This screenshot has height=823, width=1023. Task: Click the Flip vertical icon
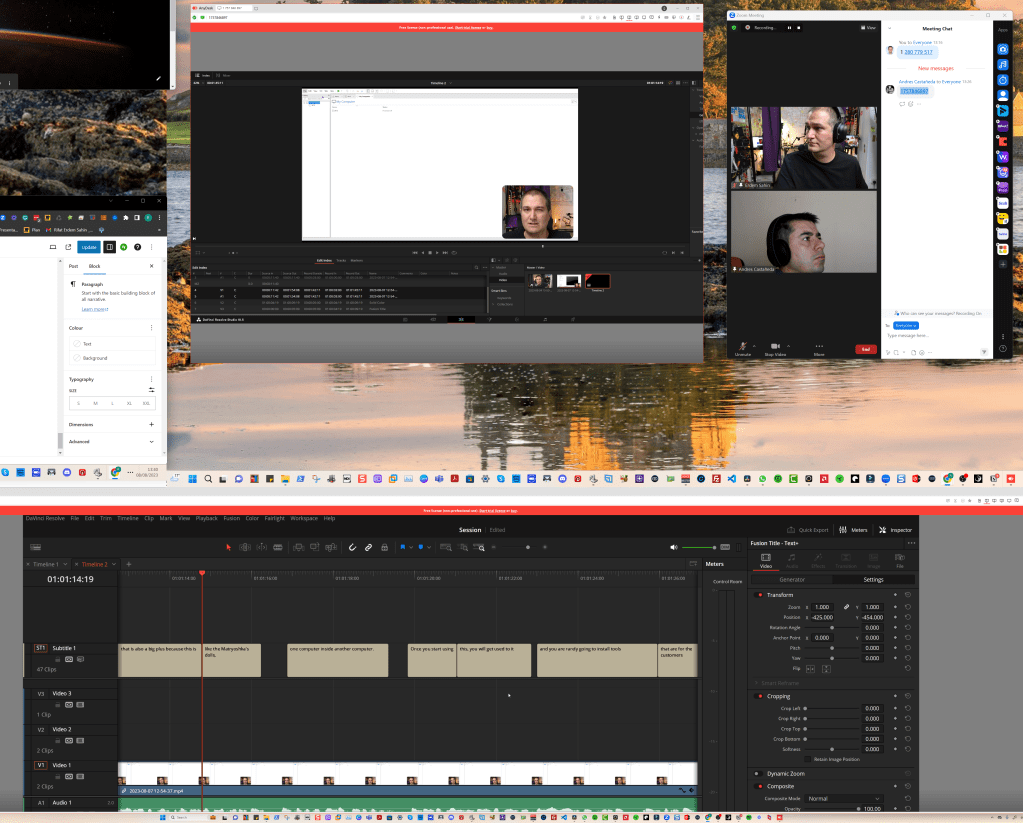click(x=826, y=669)
